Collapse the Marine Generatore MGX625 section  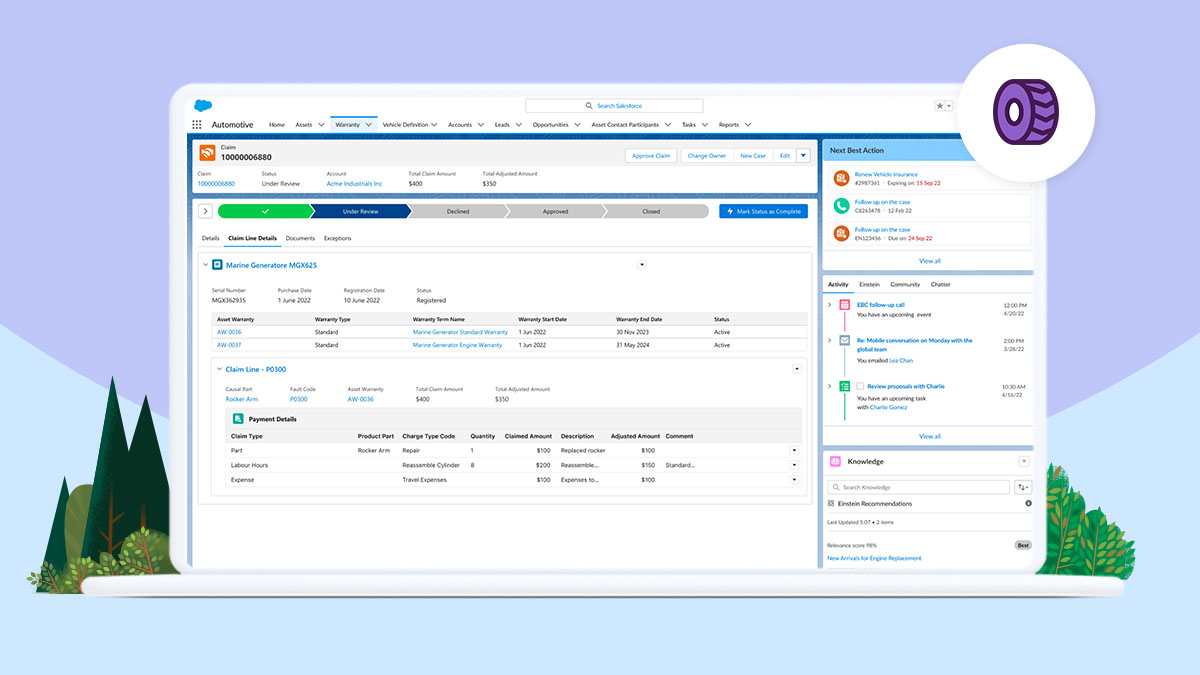coord(206,265)
